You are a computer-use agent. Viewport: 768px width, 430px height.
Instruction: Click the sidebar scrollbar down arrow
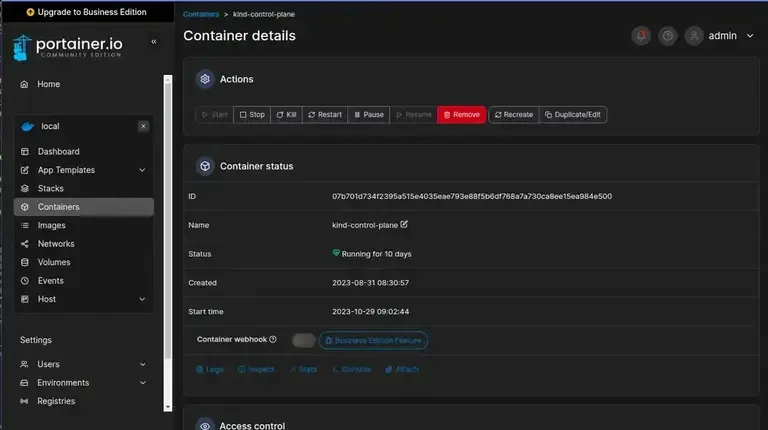click(168, 407)
